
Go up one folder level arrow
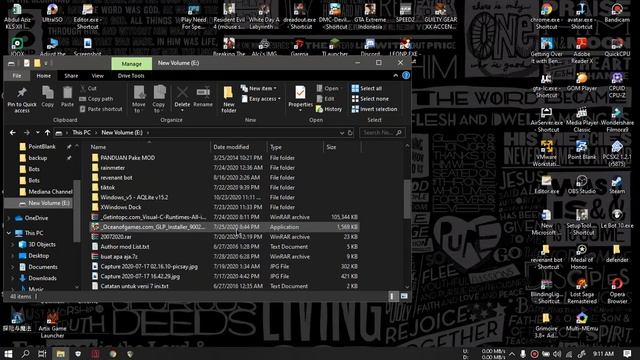click(x=48, y=133)
